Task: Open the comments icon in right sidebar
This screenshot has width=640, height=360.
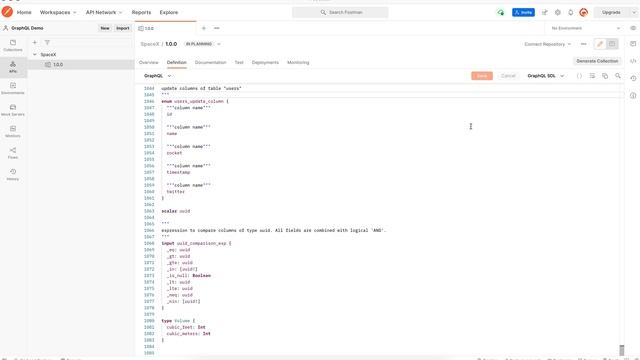Action: (633, 44)
